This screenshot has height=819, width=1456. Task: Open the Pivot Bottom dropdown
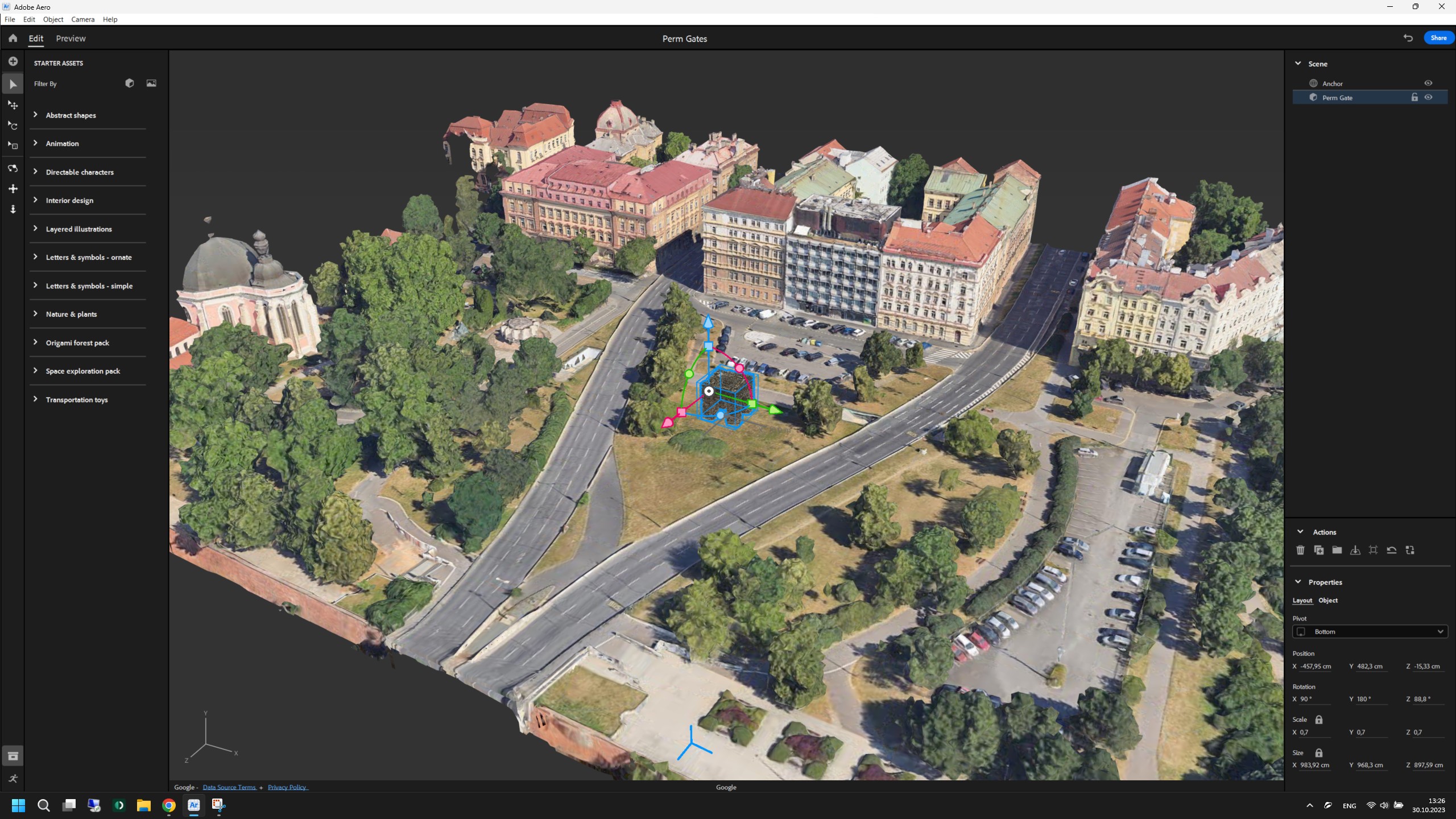click(1370, 631)
